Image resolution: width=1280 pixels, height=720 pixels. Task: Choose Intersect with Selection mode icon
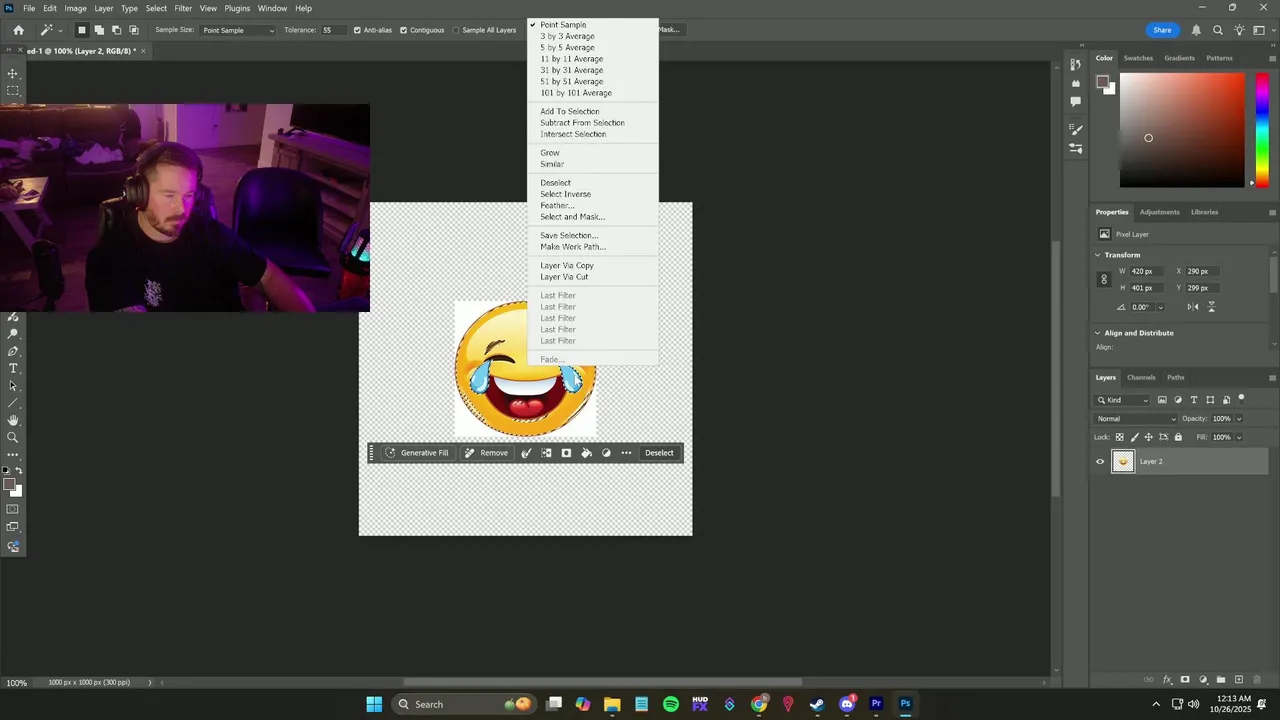(x=133, y=30)
